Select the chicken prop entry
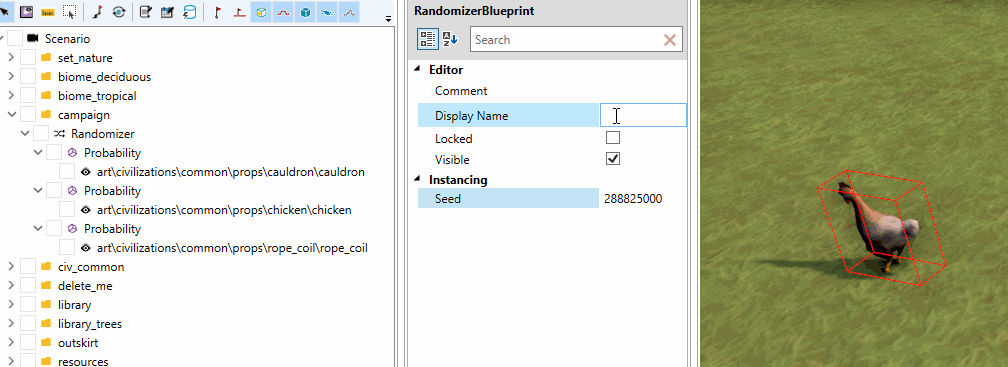 224,210
